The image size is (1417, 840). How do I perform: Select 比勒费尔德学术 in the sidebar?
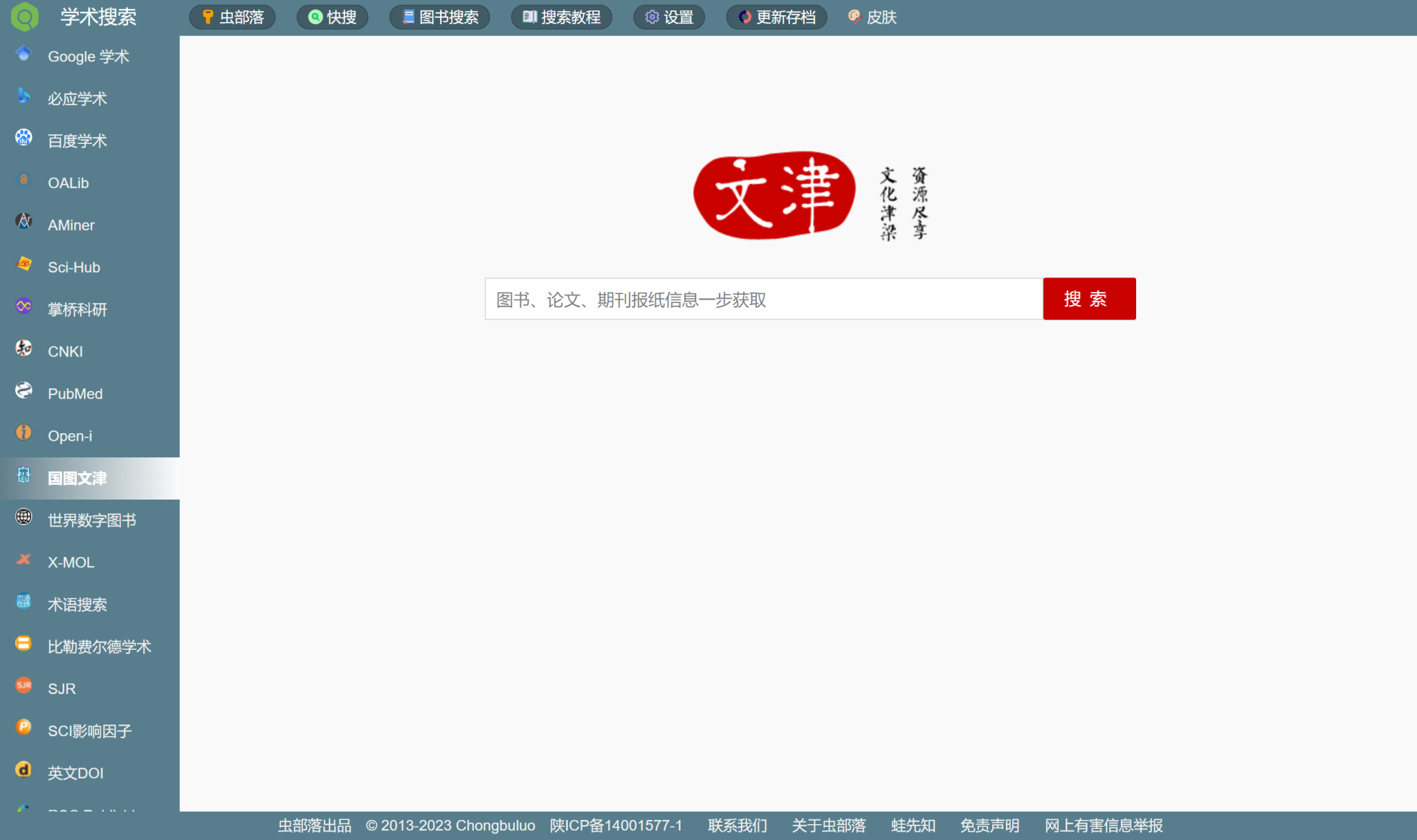tap(99, 647)
